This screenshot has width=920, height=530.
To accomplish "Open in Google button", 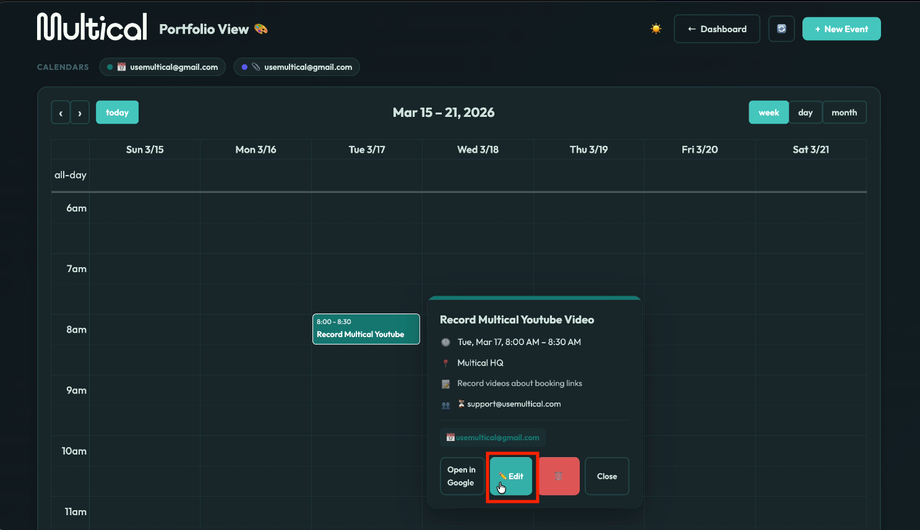I will click(x=462, y=476).
